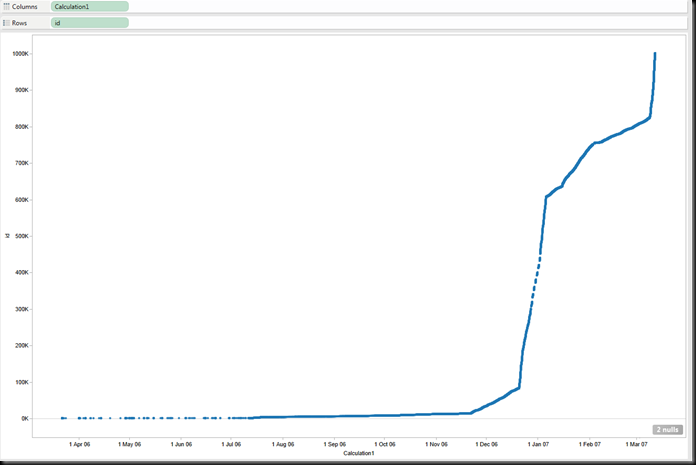Click the 1 Aug 06 axis label
696x465 pixels.
click(283, 444)
